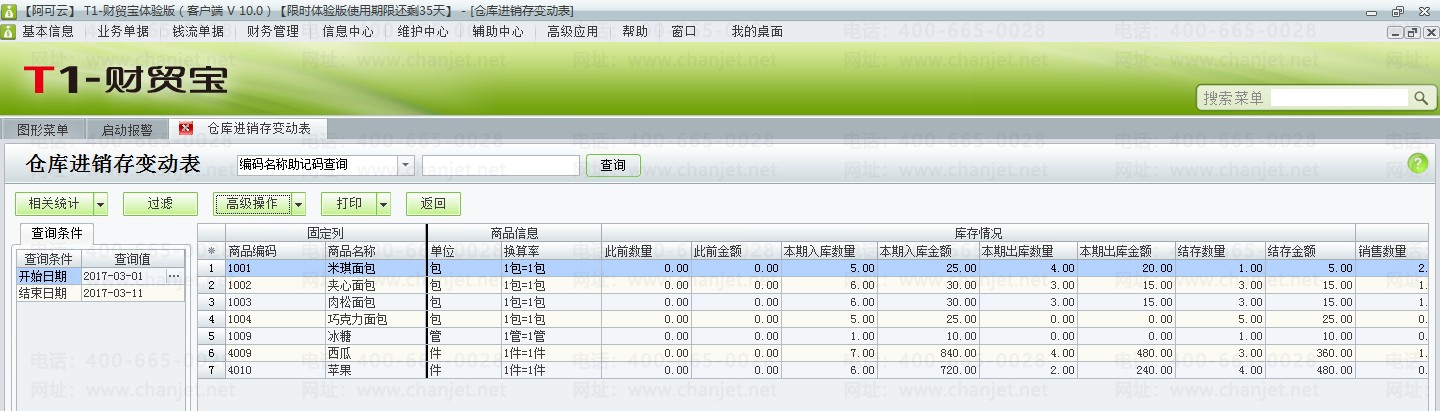Screen dimensions: 1440x411
Task: Click the 此前数量 column header
Action: click(646, 251)
